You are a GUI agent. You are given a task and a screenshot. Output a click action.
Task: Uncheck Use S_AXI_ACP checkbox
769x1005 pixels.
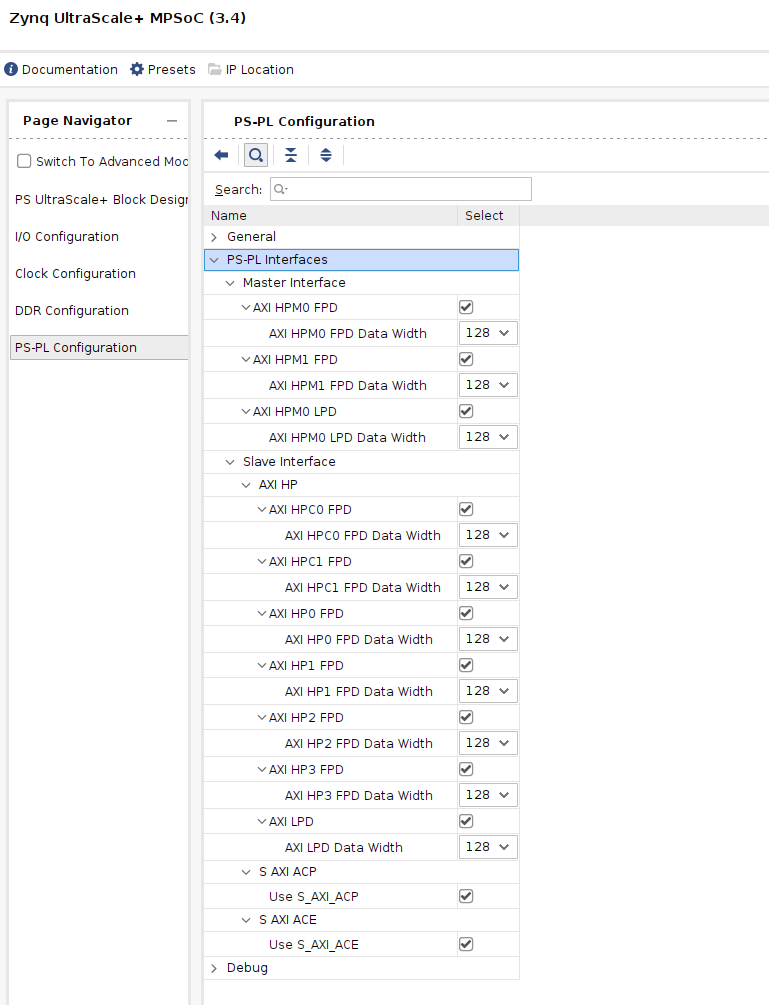tap(466, 896)
